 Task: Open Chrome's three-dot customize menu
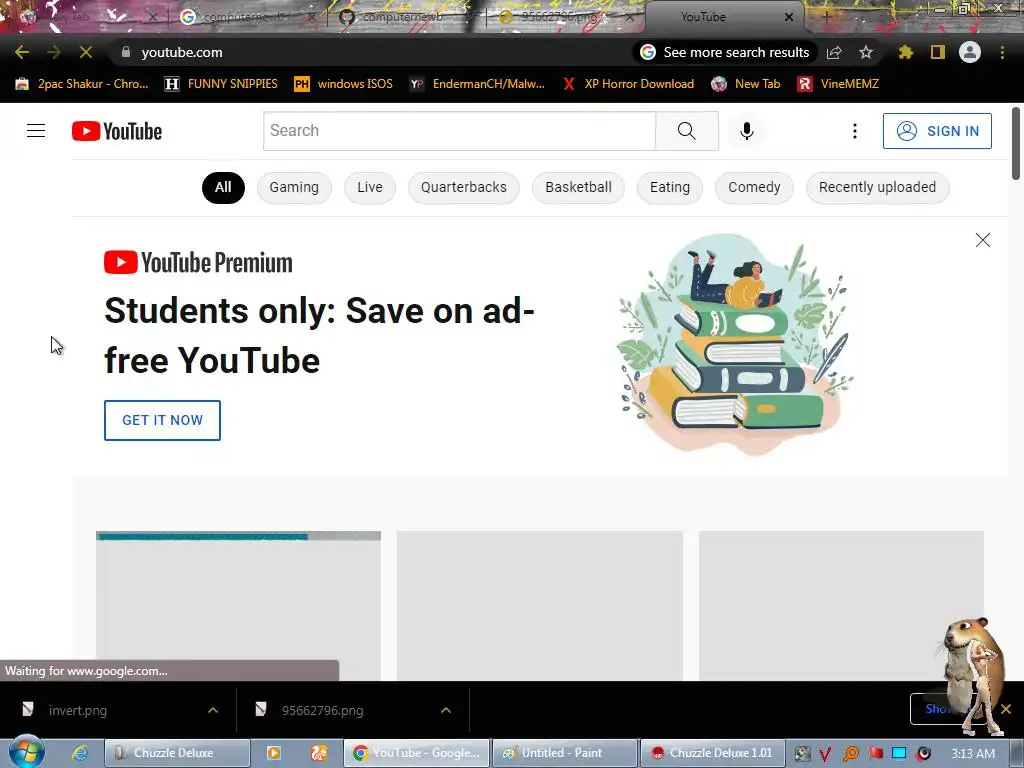(1002, 52)
